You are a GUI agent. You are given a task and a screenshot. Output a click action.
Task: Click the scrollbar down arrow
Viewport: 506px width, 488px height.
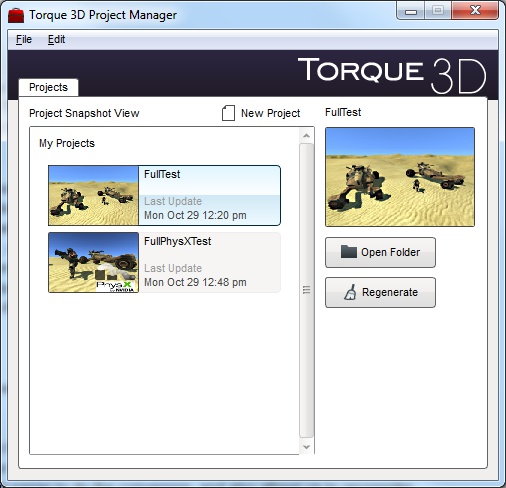tap(306, 447)
